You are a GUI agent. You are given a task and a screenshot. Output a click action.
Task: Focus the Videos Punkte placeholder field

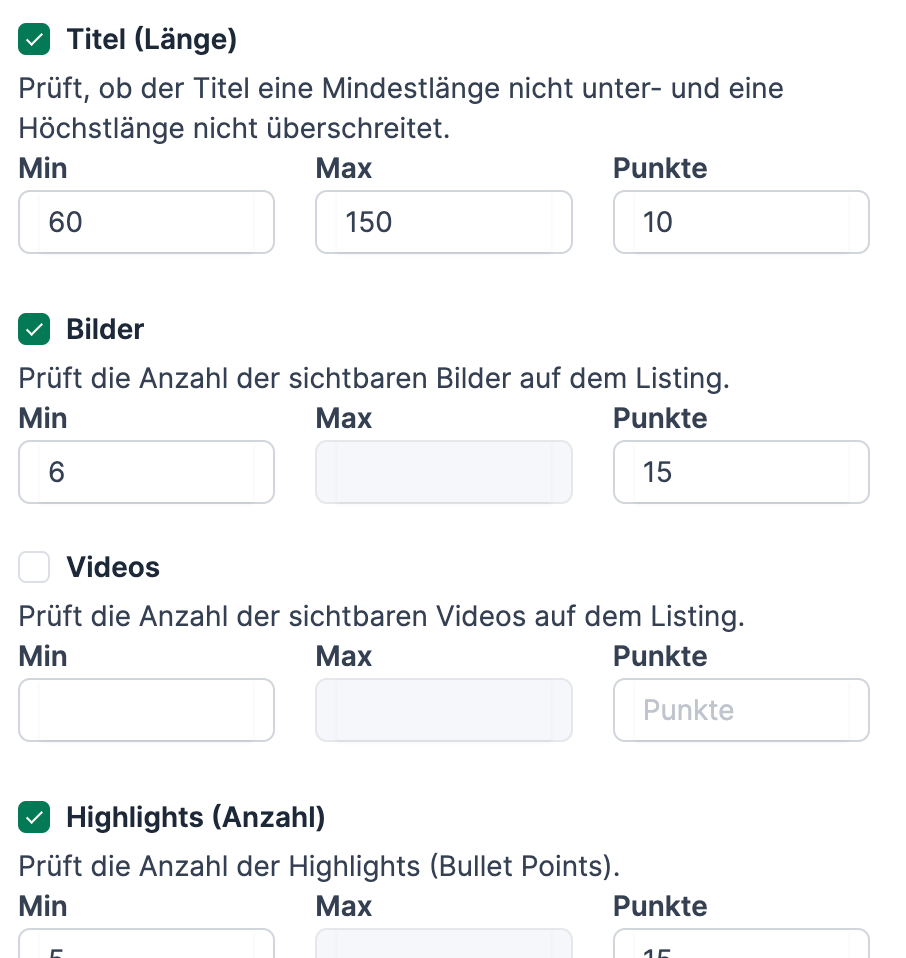(740, 710)
